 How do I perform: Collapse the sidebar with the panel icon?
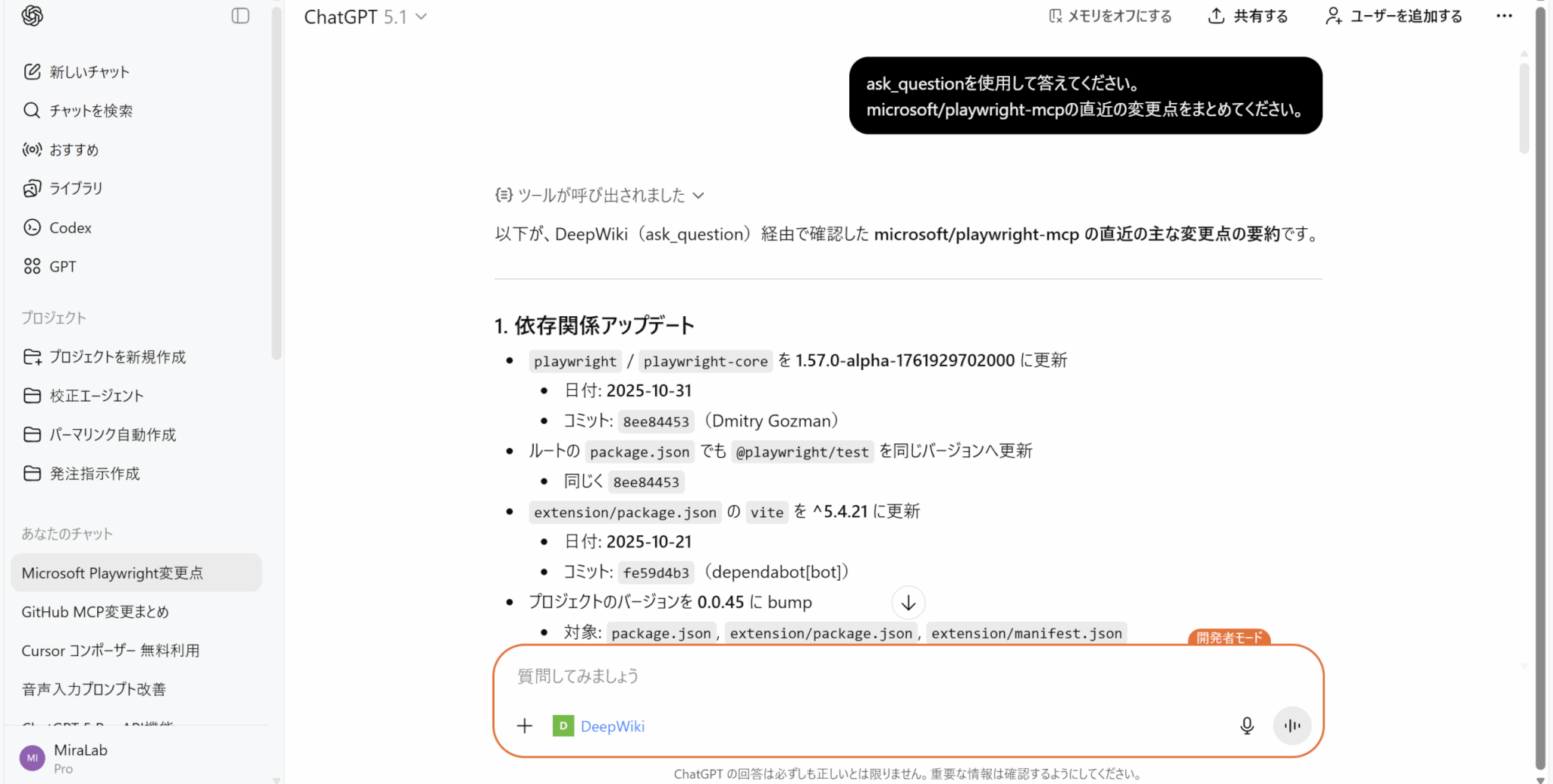(x=240, y=16)
